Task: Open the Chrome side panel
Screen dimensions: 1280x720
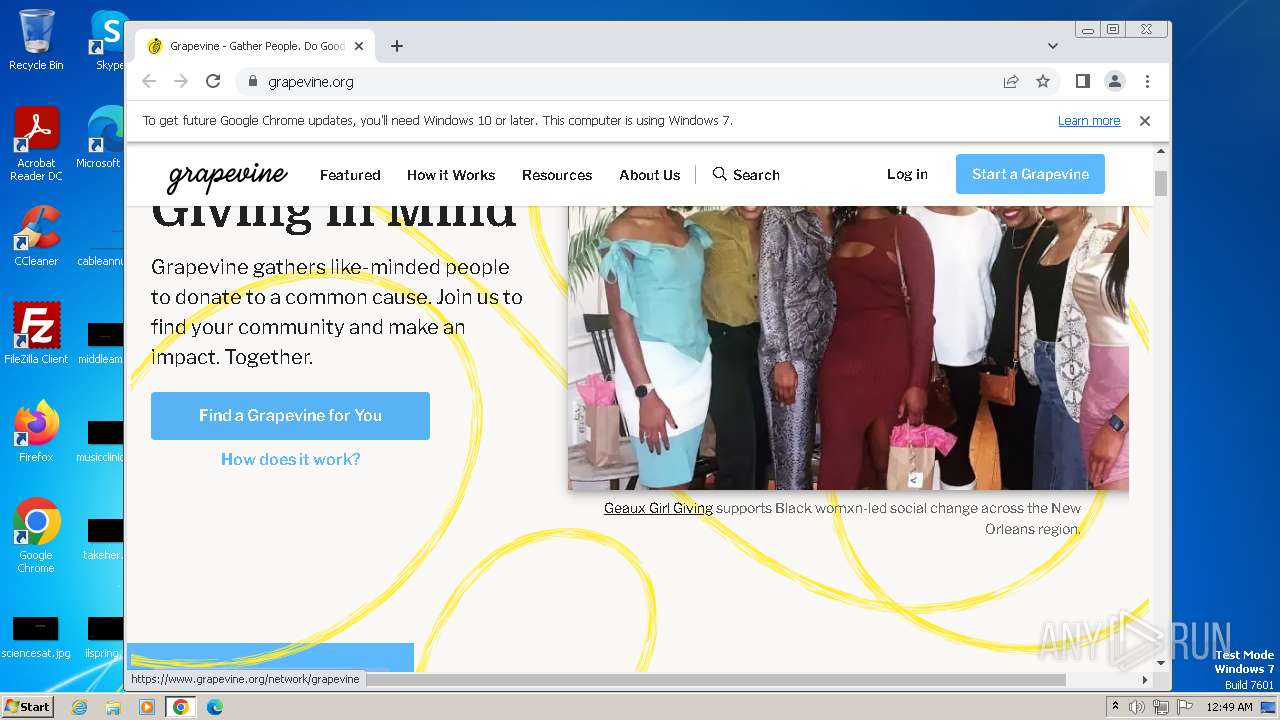Action: [x=1083, y=81]
